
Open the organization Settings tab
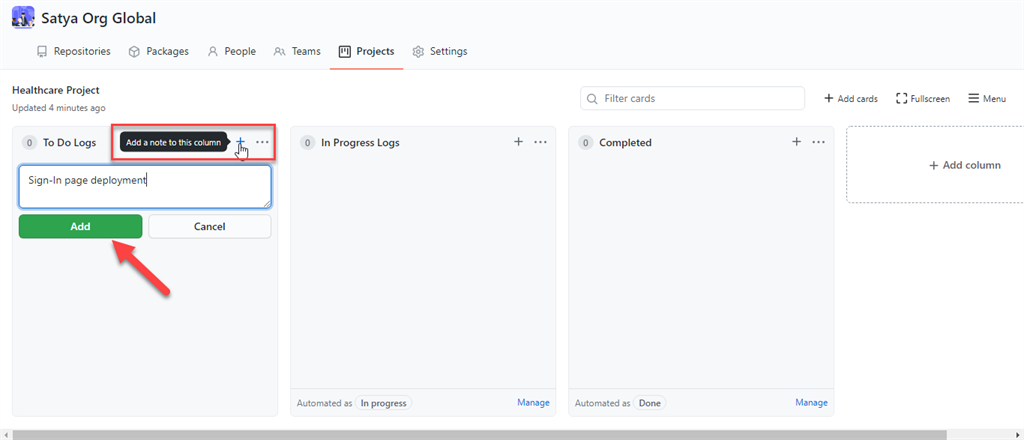pos(440,51)
